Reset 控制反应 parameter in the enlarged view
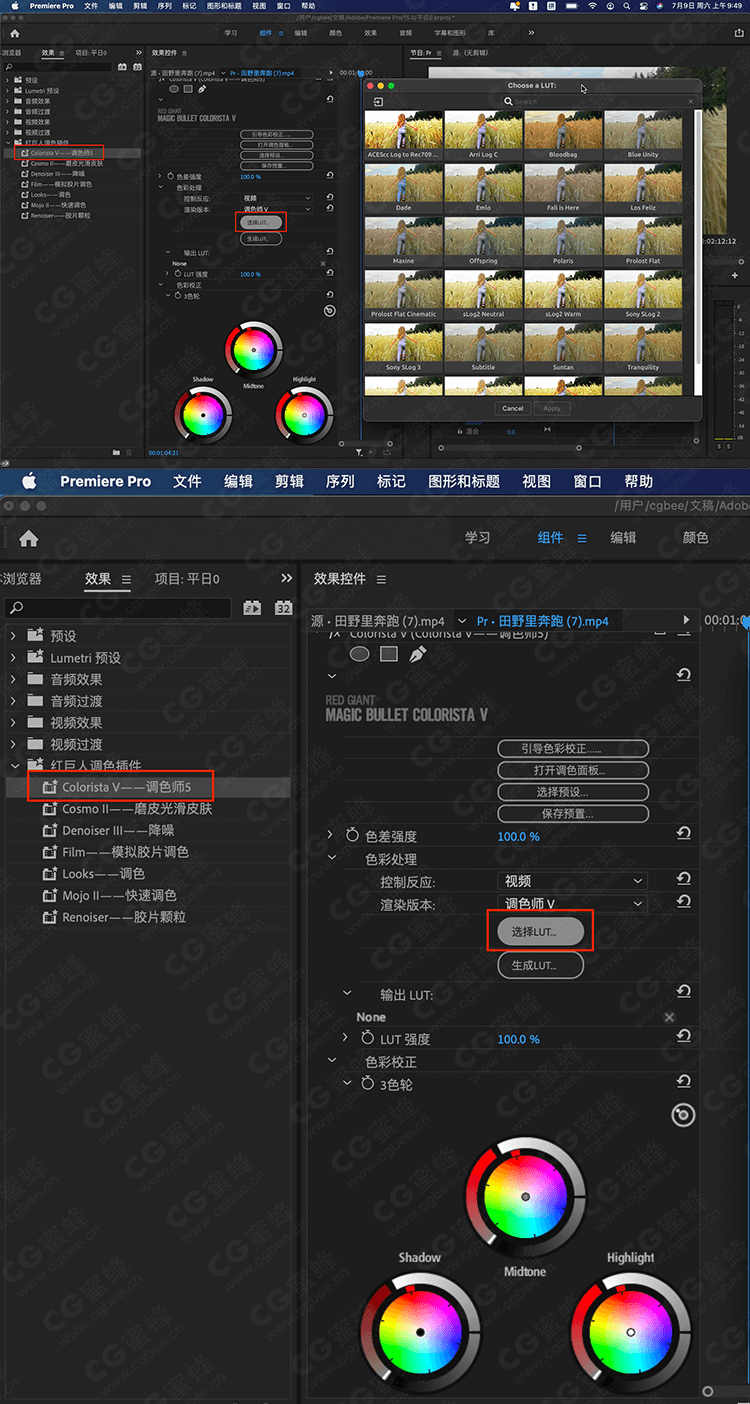This screenshot has width=750, height=1404. point(684,879)
